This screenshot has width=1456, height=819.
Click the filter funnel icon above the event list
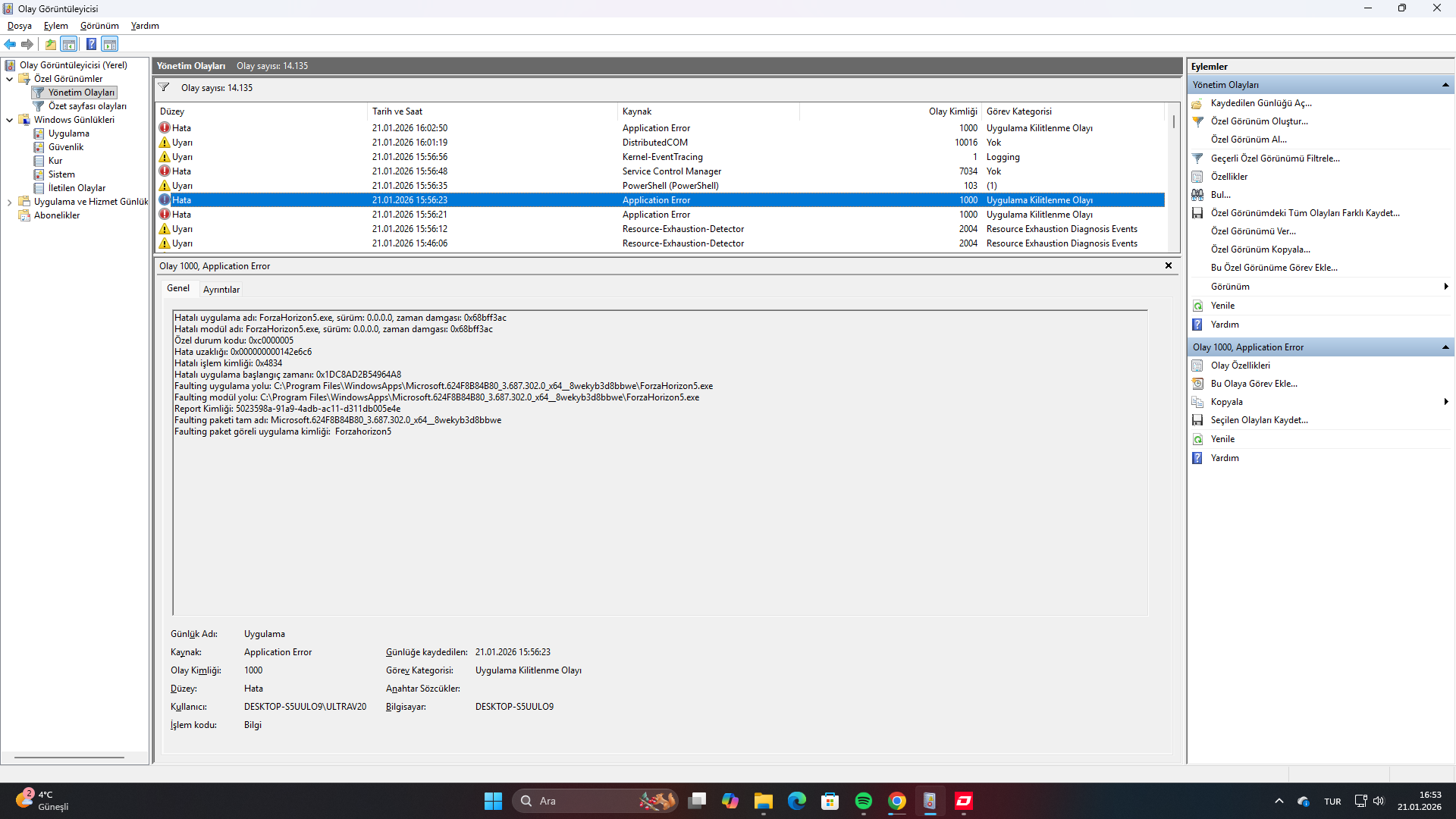click(164, 87)
